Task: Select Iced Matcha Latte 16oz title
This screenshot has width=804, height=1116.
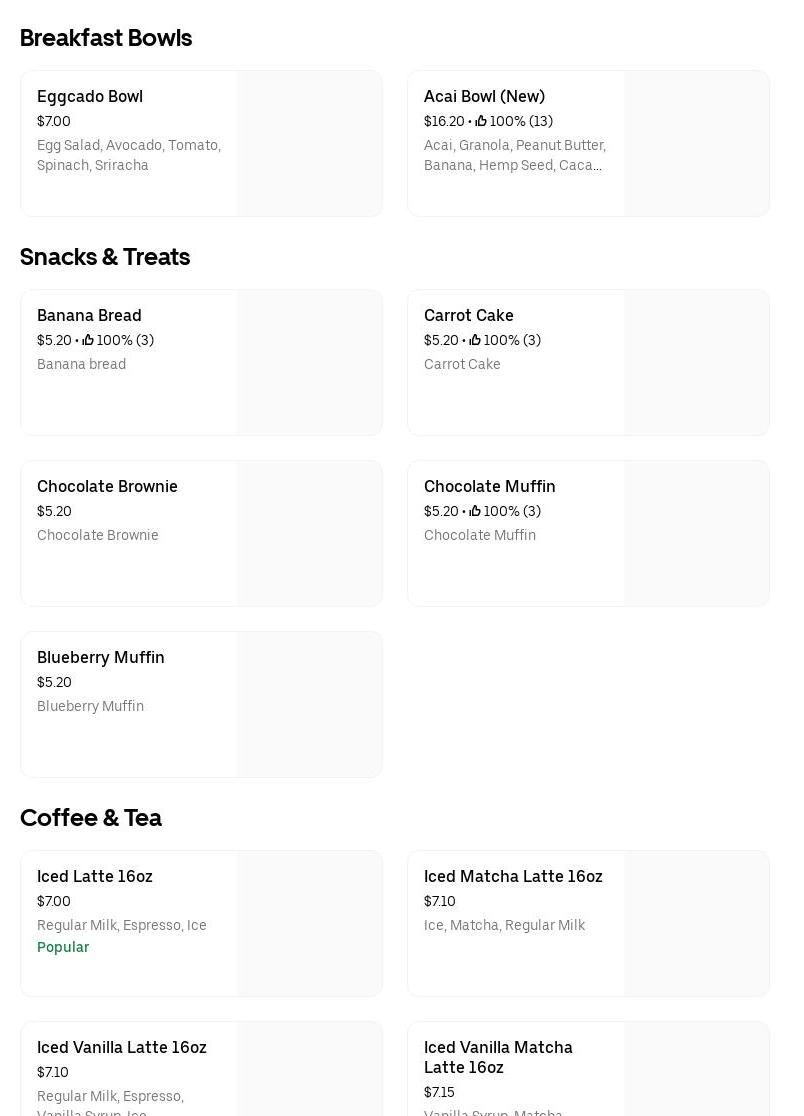Action: click(513, 876)
